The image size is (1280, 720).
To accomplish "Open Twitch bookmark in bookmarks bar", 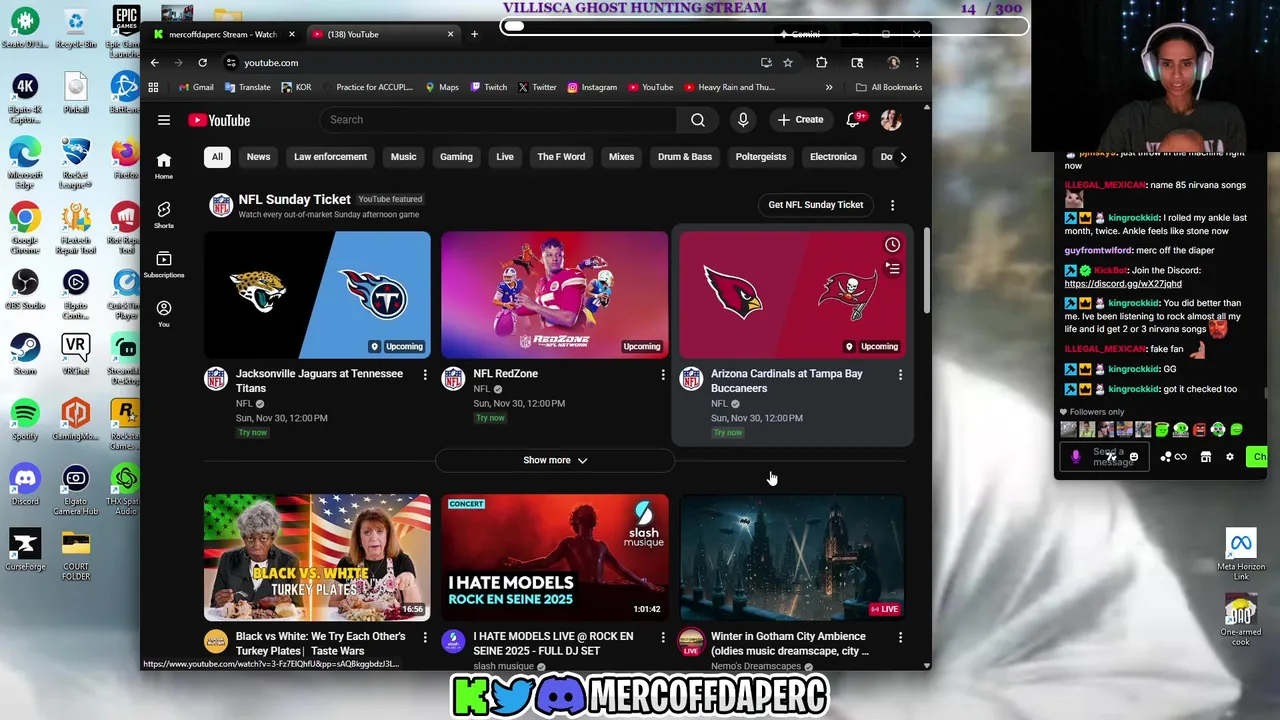I will click(488, 87).
